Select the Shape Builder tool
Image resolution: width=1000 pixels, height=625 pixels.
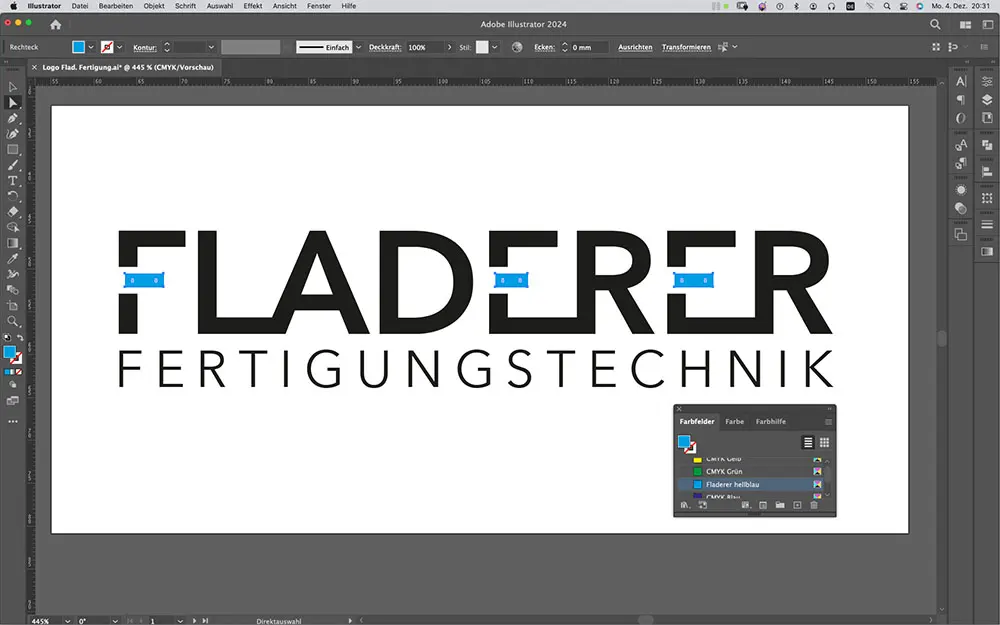pyautogui.click(x=13, y=228)
